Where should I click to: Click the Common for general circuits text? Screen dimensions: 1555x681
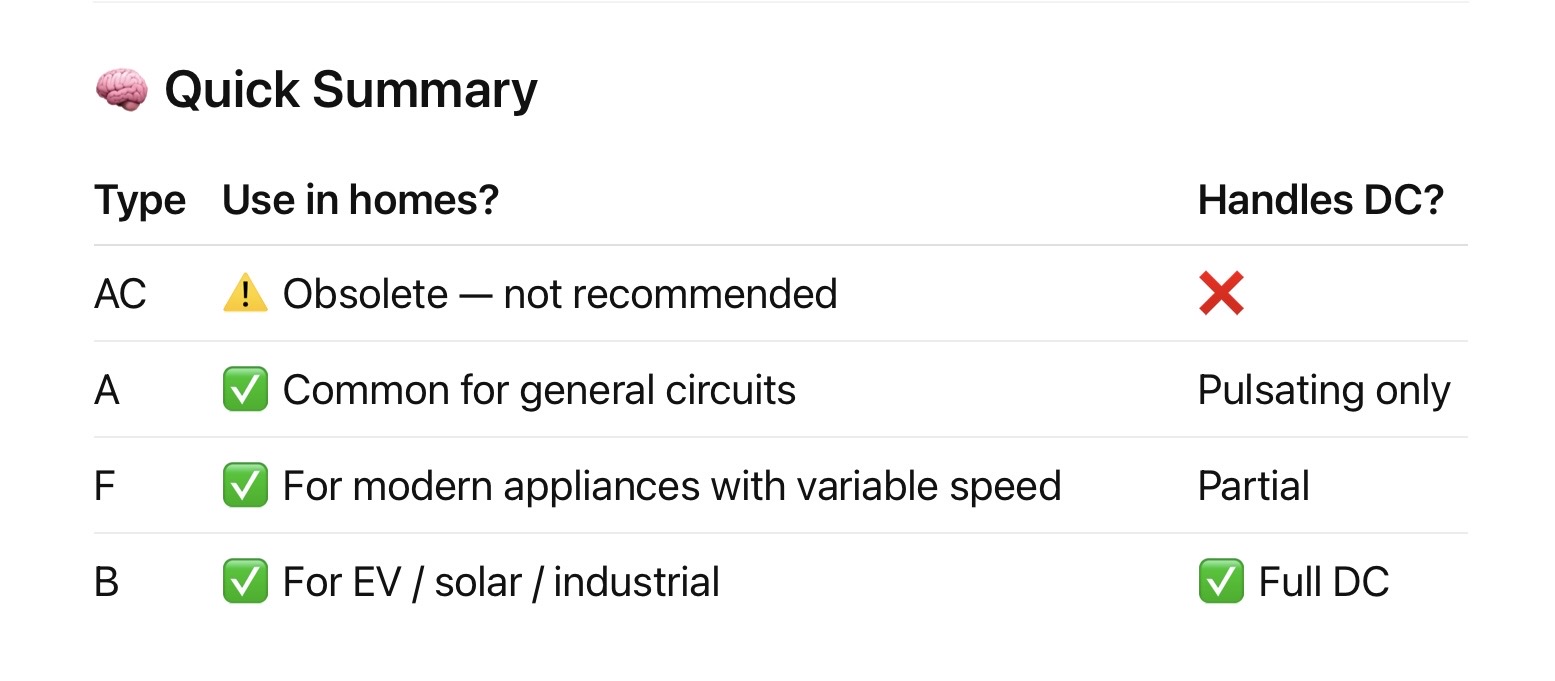pos(539,390)
